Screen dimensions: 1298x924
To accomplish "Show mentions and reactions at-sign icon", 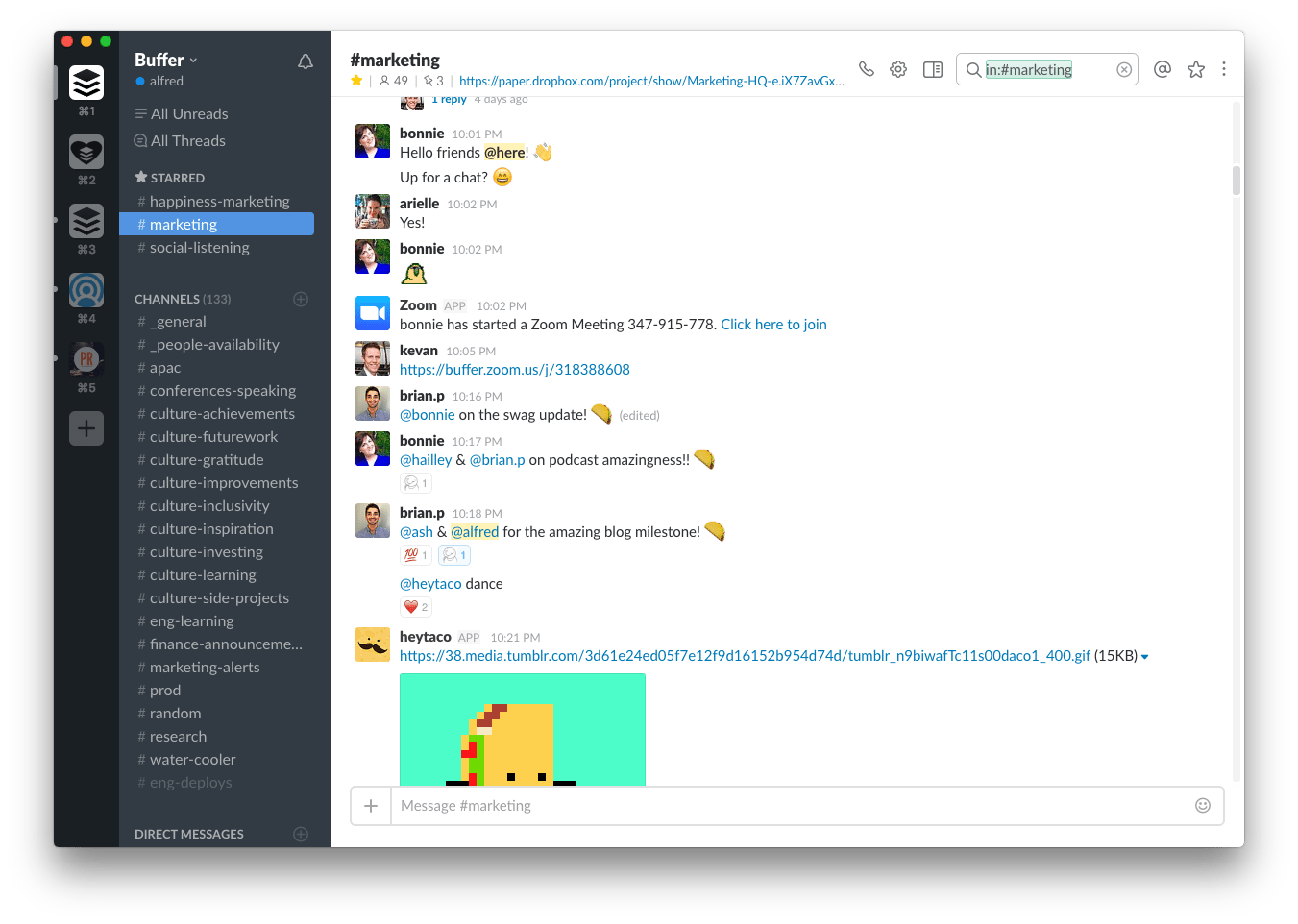I will tap(1163, 69).
